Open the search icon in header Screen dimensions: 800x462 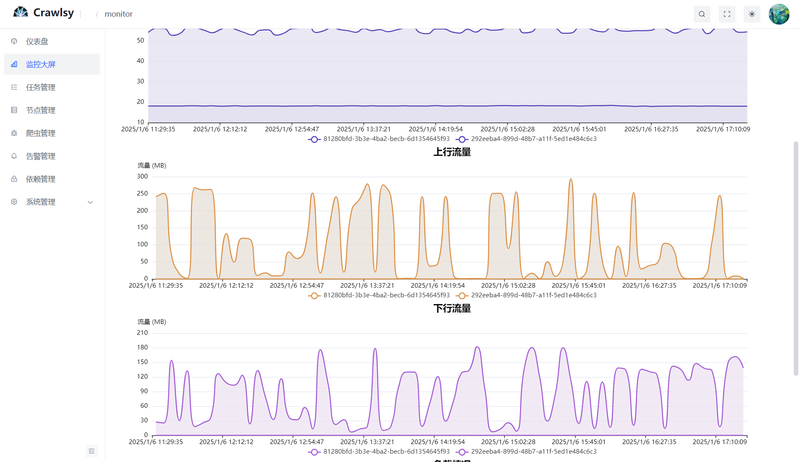[x=702, y=14]
